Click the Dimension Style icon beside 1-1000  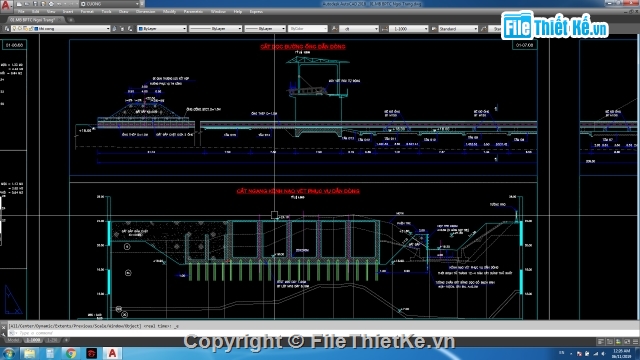tap(384, 29)
